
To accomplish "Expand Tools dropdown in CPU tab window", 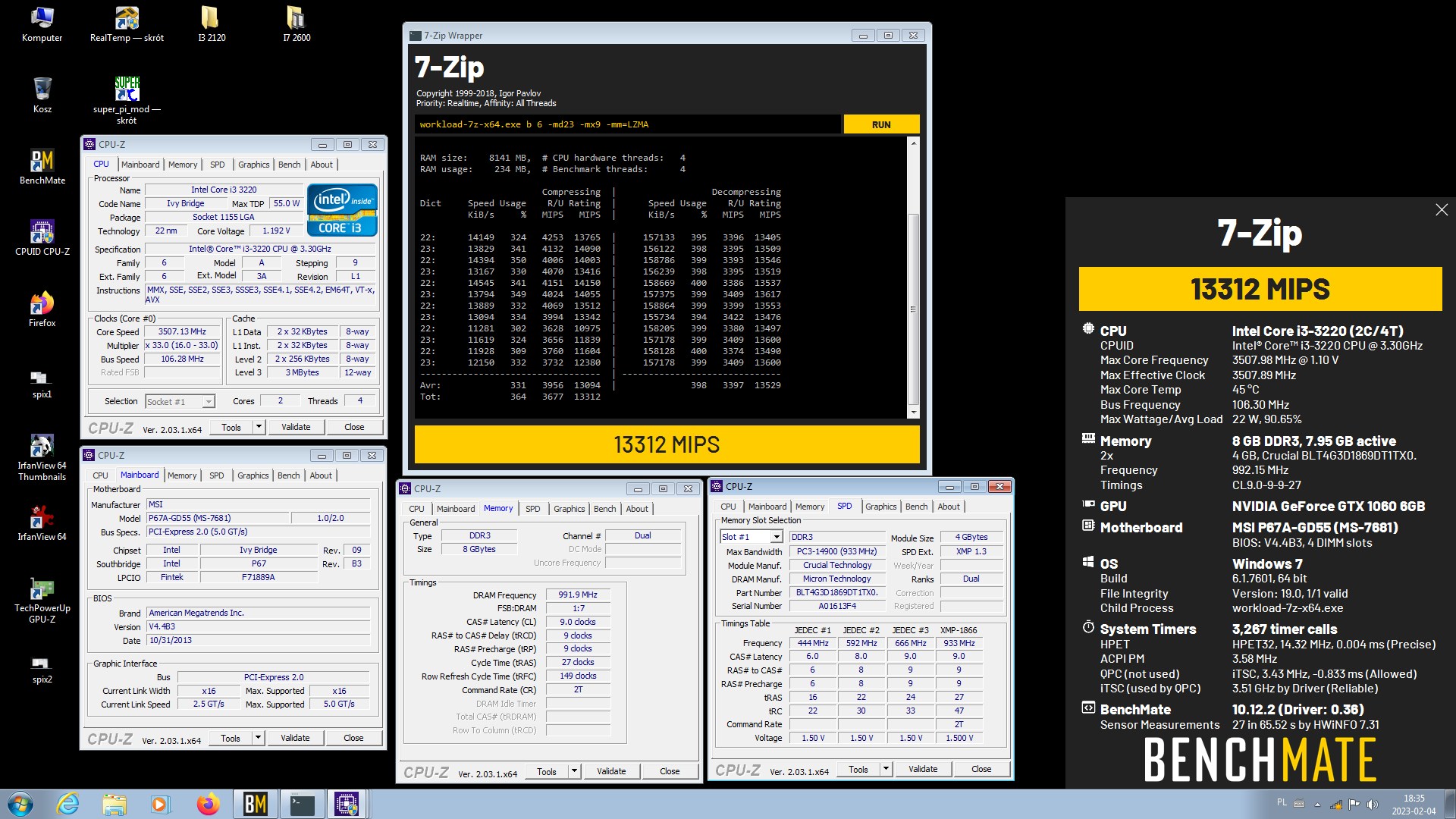I will point(259,427).
